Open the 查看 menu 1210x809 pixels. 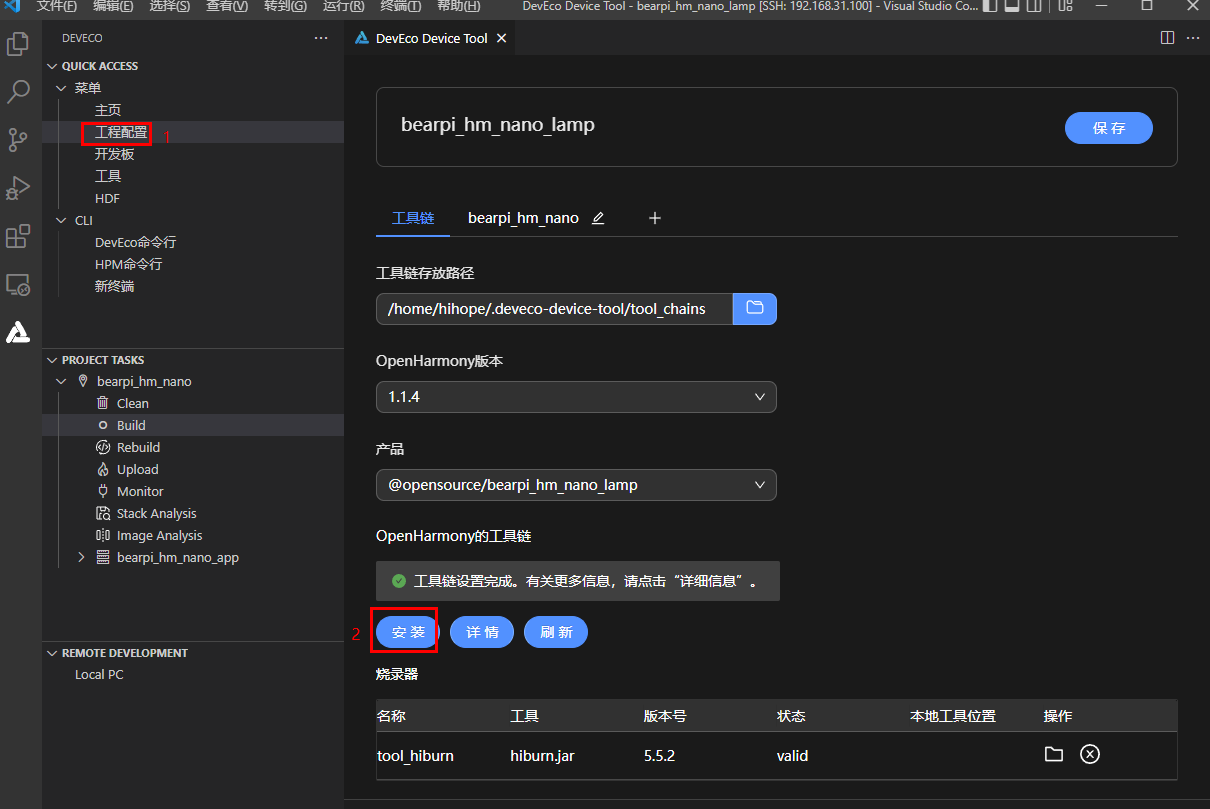(x=227, y=6)
